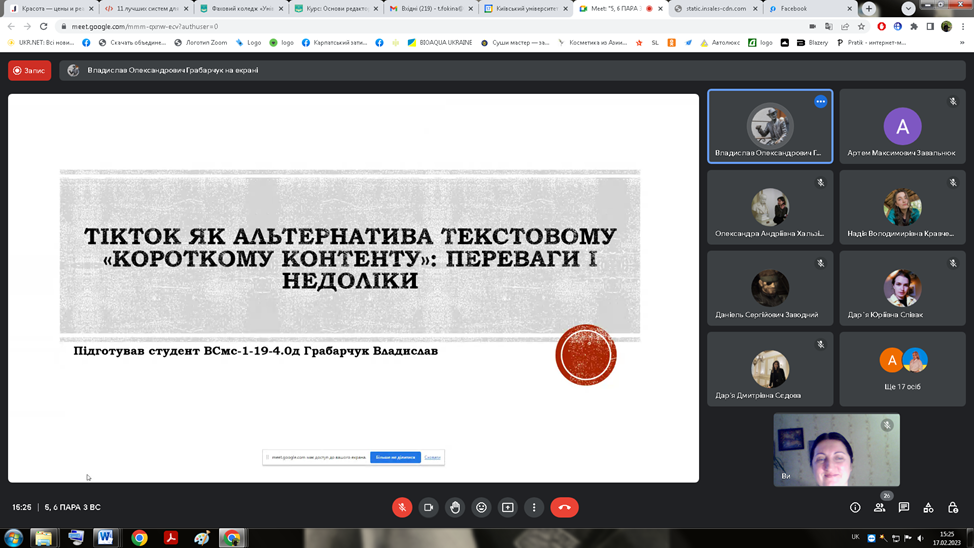Click the Word icon in the taskbar

click(x=105, y=538)
